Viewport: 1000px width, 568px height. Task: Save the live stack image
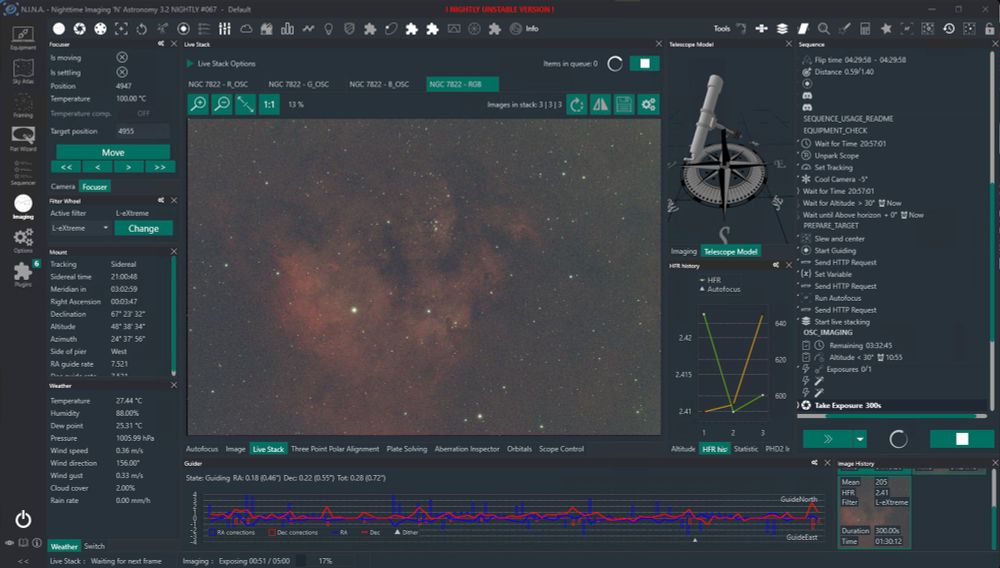pyautogui.click(x=624, y=105)
